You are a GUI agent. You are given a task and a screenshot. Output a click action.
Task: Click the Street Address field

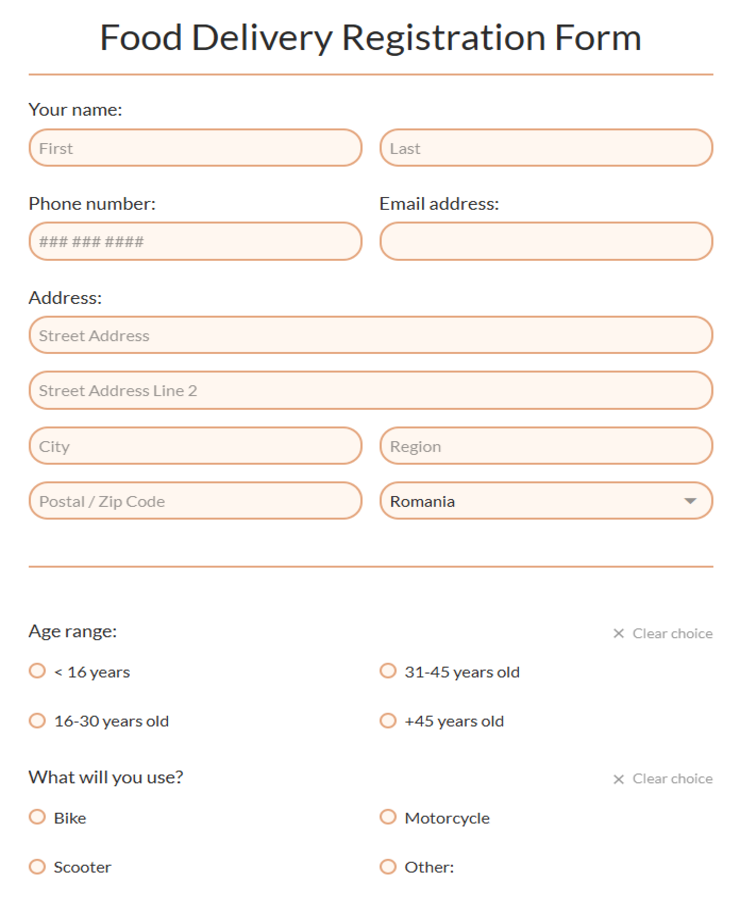coord(370,336)
